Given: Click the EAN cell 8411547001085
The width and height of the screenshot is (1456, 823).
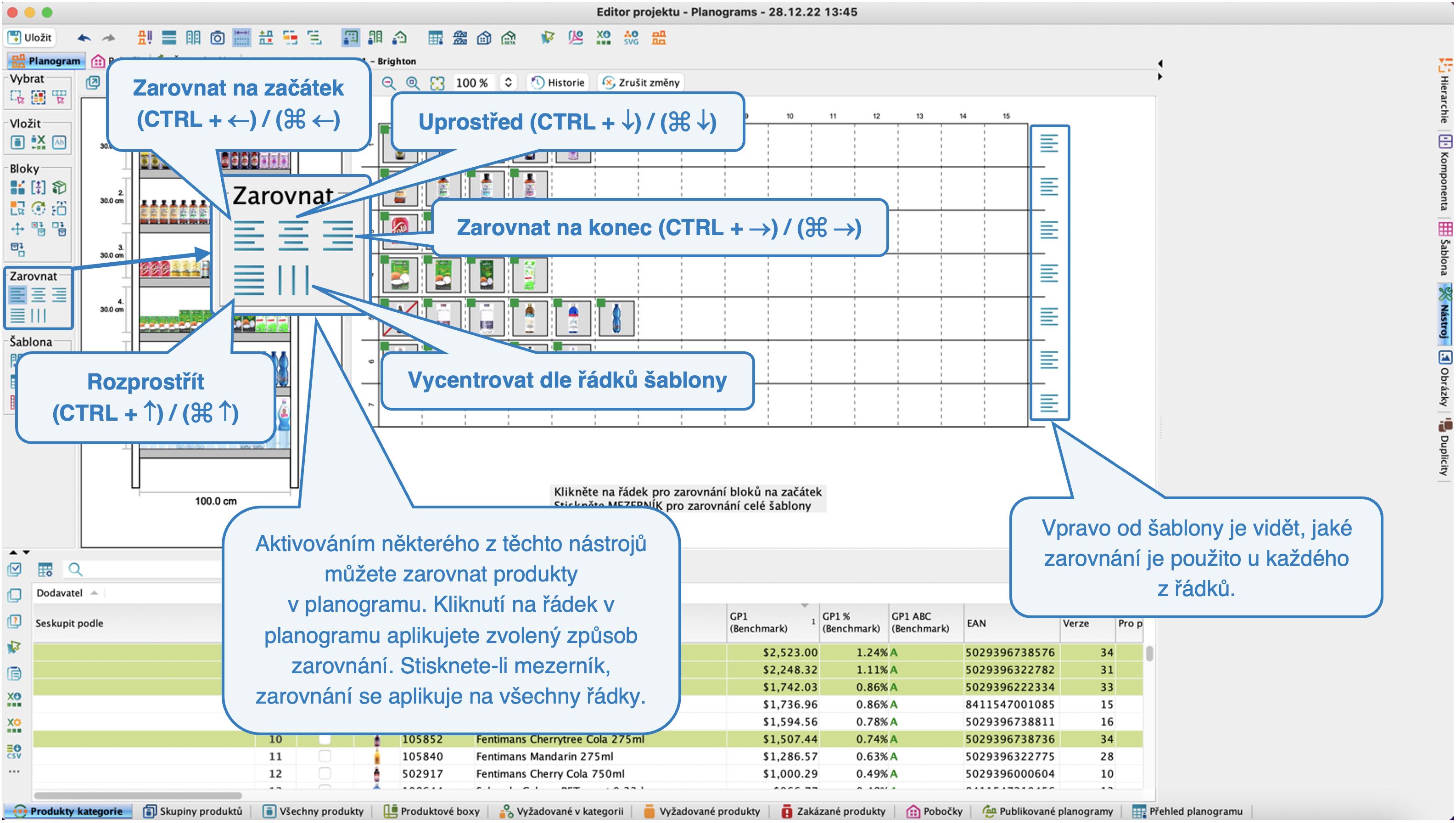Looking at the screenshot, I should tap(1010, 704).
